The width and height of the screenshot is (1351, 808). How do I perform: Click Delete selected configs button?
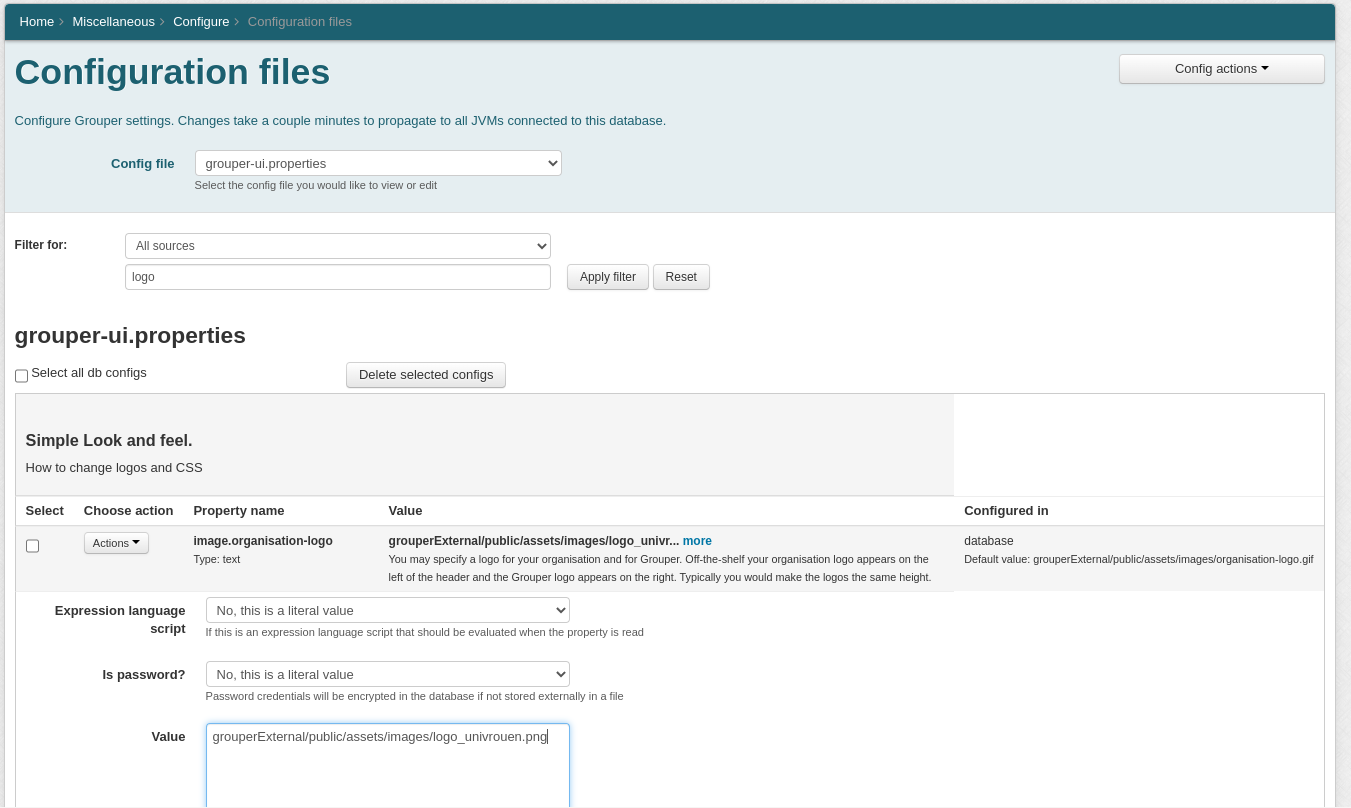coord(426,375)
